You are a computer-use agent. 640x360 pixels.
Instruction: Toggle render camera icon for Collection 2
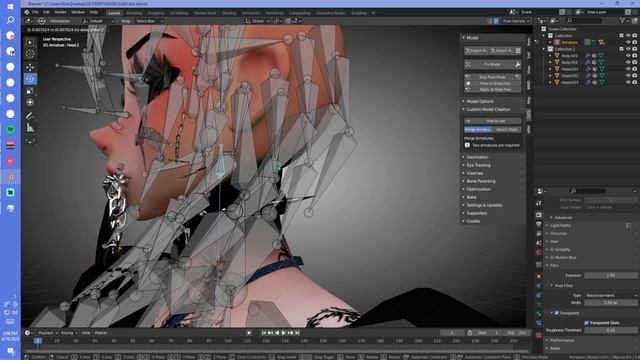[634, 49]
